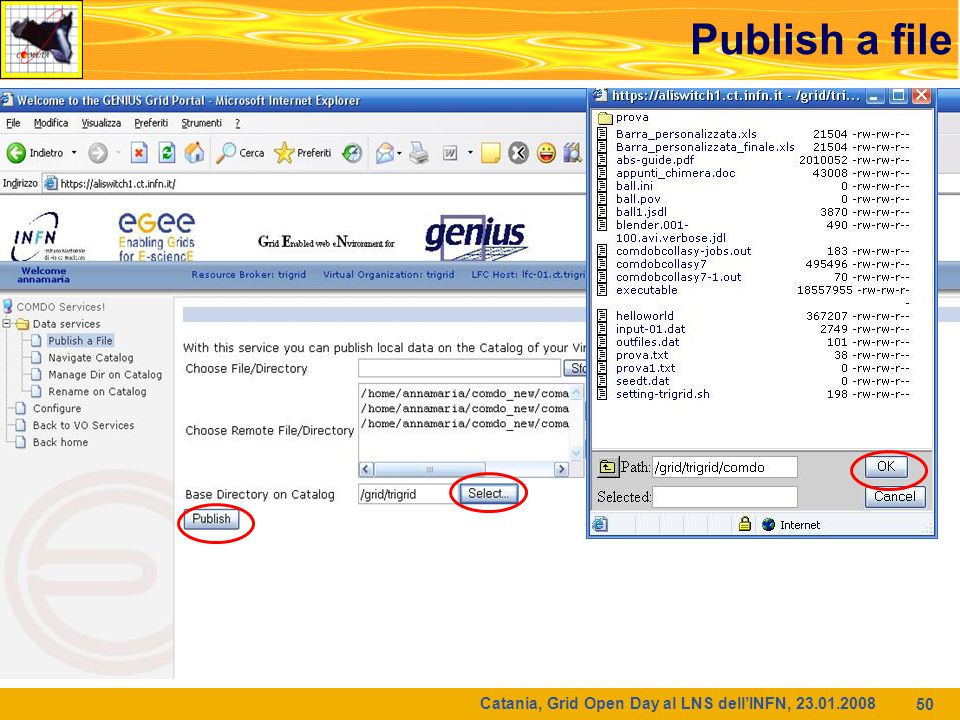960x720 pixels.
Task: Click vertical scrollbar down arrow in listbox
Action: coord(576,454)
